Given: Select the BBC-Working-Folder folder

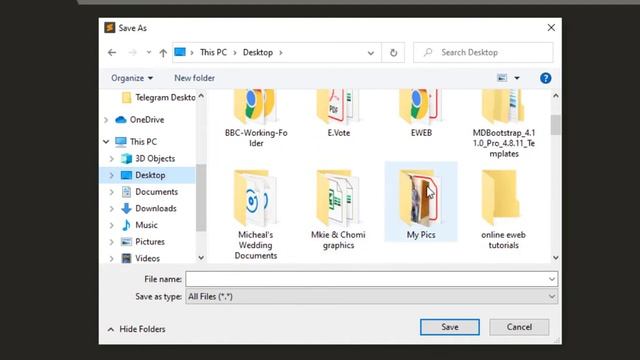Looking at the screenshot, I should 256,119.
